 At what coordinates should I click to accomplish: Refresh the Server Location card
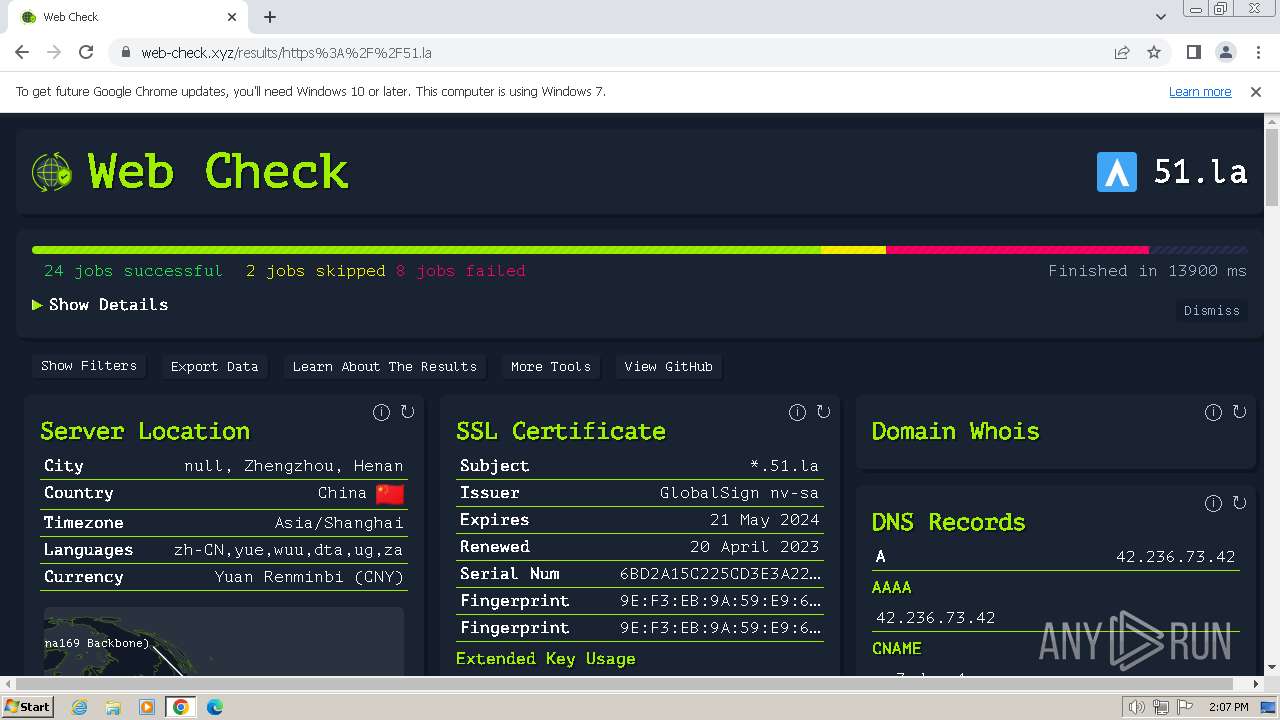407,412
